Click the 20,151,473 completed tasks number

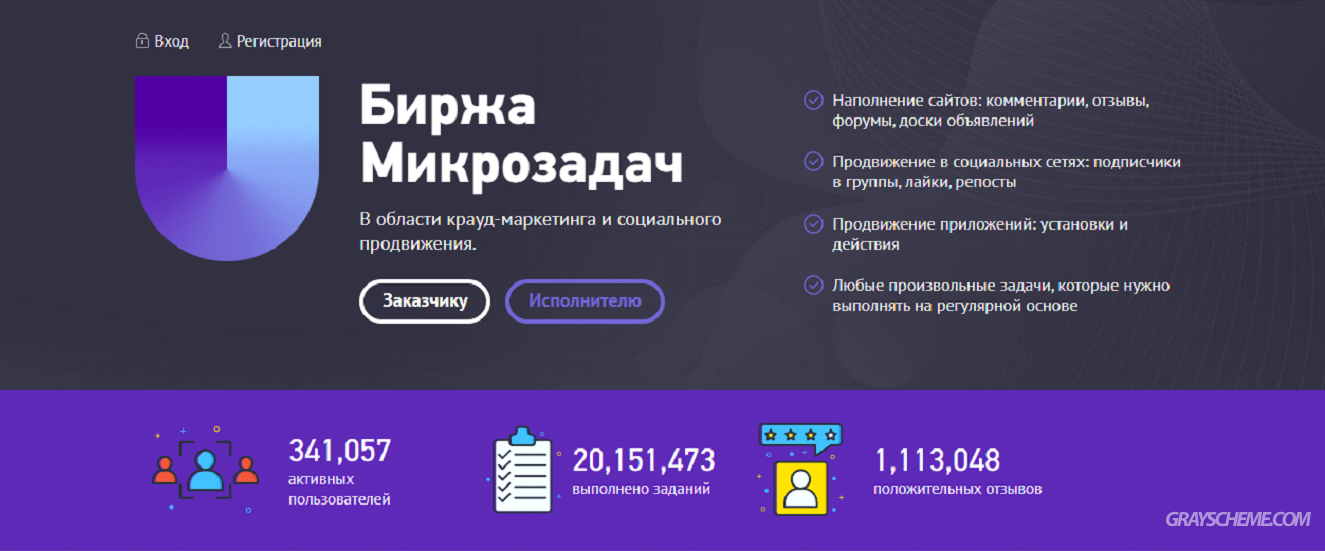644,460
